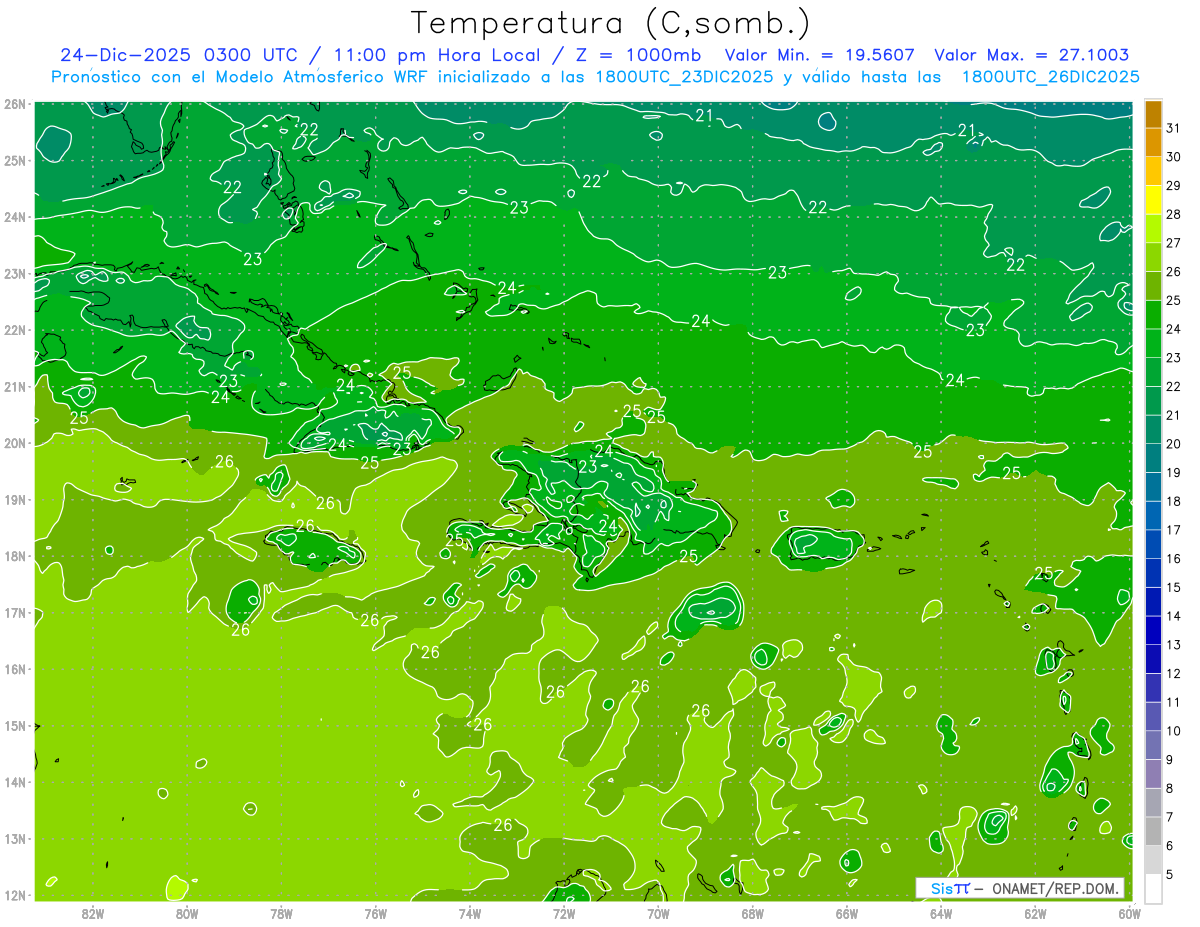Viewport: 1200px width, 927px height.
Task: Select the blue swatch between 13 and 14
Action: pos(1153,630)
